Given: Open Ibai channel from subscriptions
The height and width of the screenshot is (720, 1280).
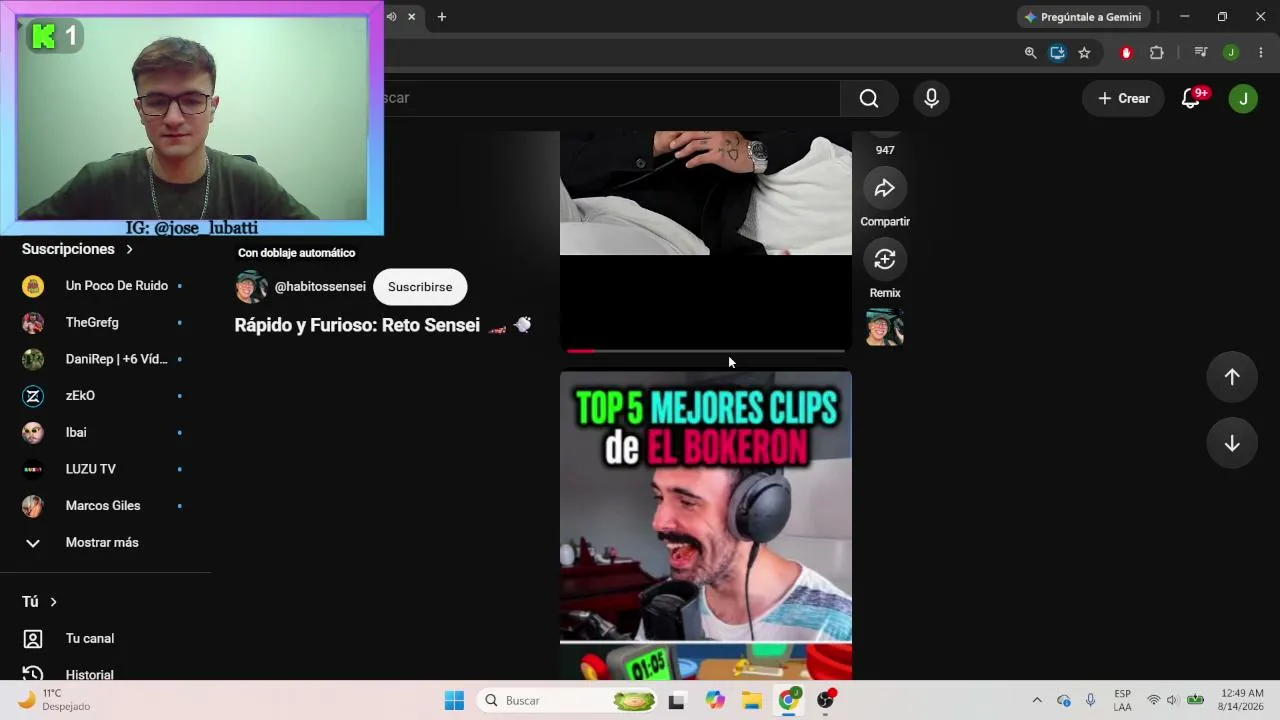Looking at the screenshot, I should (106, 432).
